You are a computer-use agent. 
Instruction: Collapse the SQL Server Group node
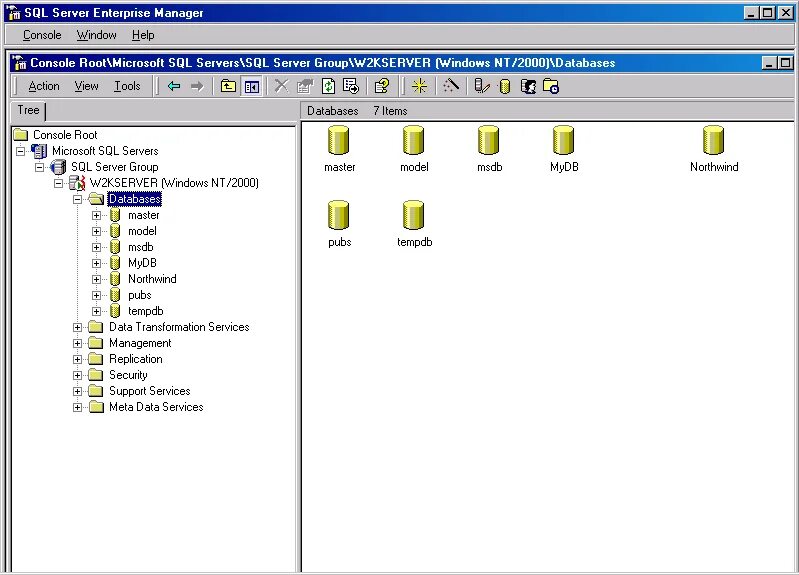[x=39, y=167]
